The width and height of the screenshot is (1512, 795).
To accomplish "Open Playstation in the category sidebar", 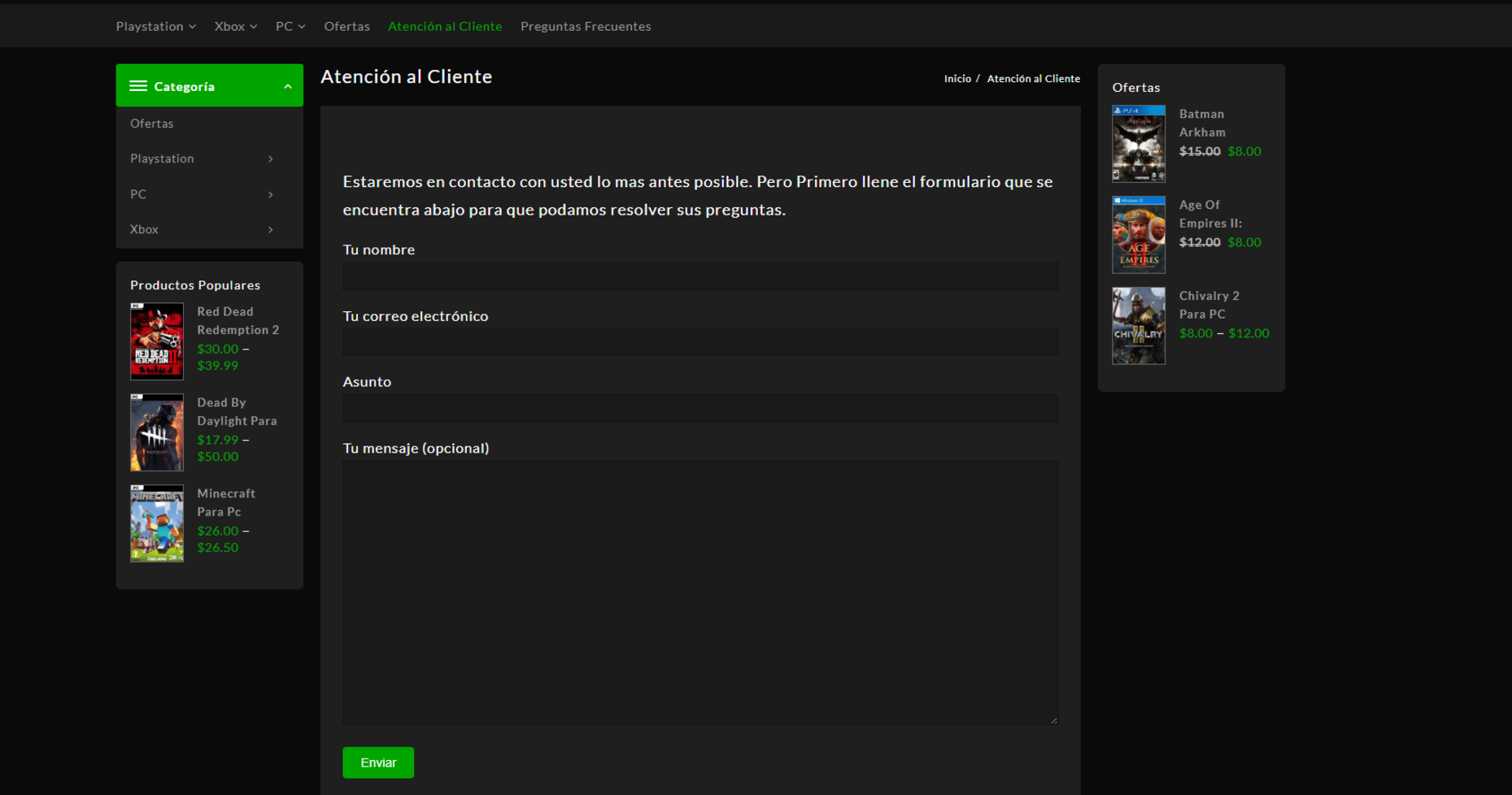I will tap(162, 159).
